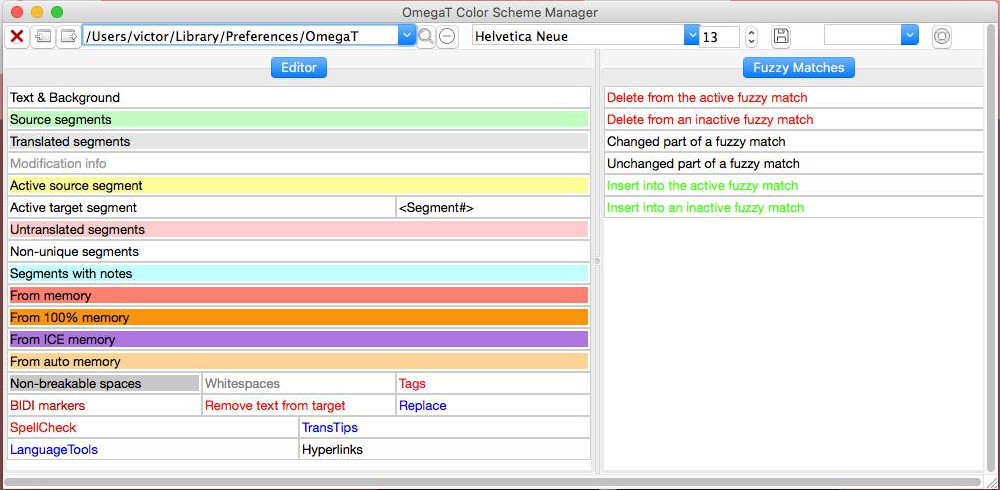
Task: Pick the purple From ICE memory row
Action: (299, 339)
